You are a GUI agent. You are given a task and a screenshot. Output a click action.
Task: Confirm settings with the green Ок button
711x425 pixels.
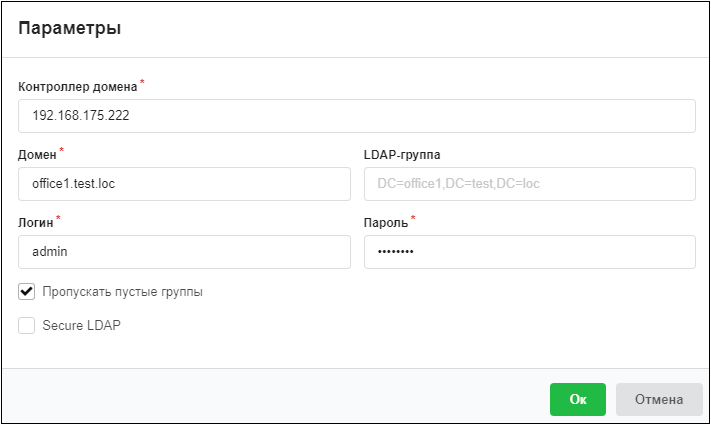point(578,399)
